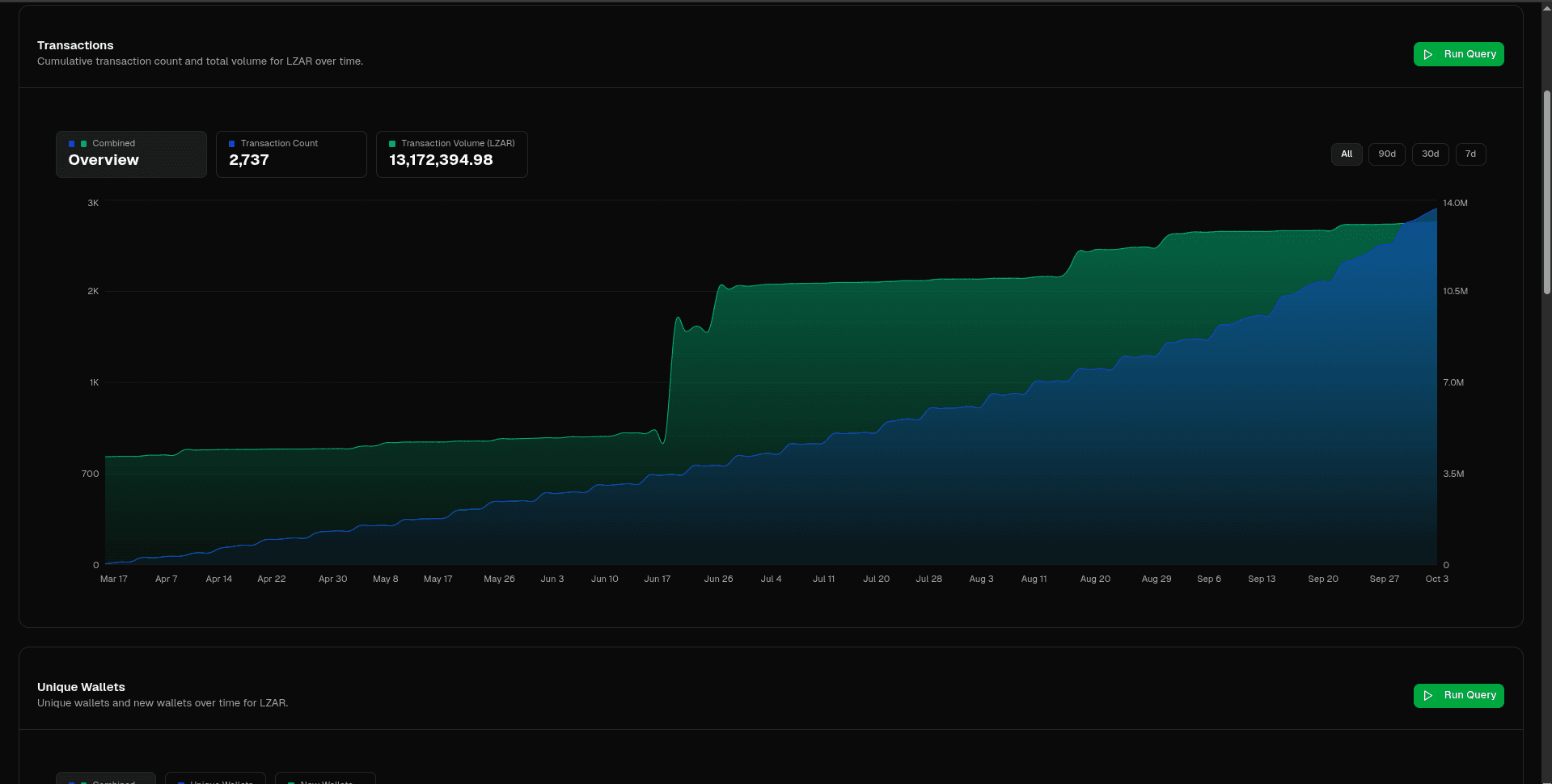Screen dimensions: 1552x784
Task: Click the Oct 3 x-axis label
Action: [1437, 579]
